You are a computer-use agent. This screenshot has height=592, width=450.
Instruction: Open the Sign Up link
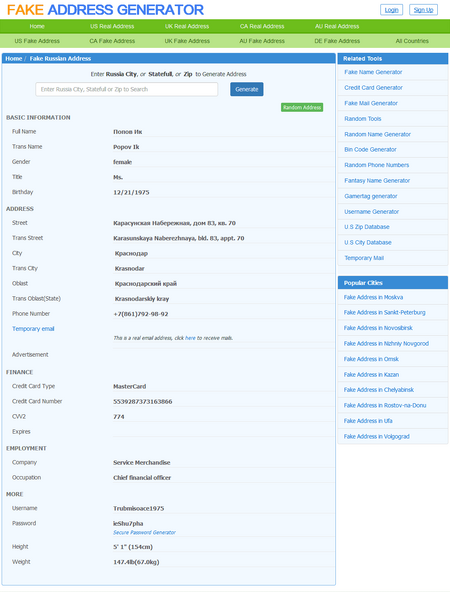tap(423, 10)
